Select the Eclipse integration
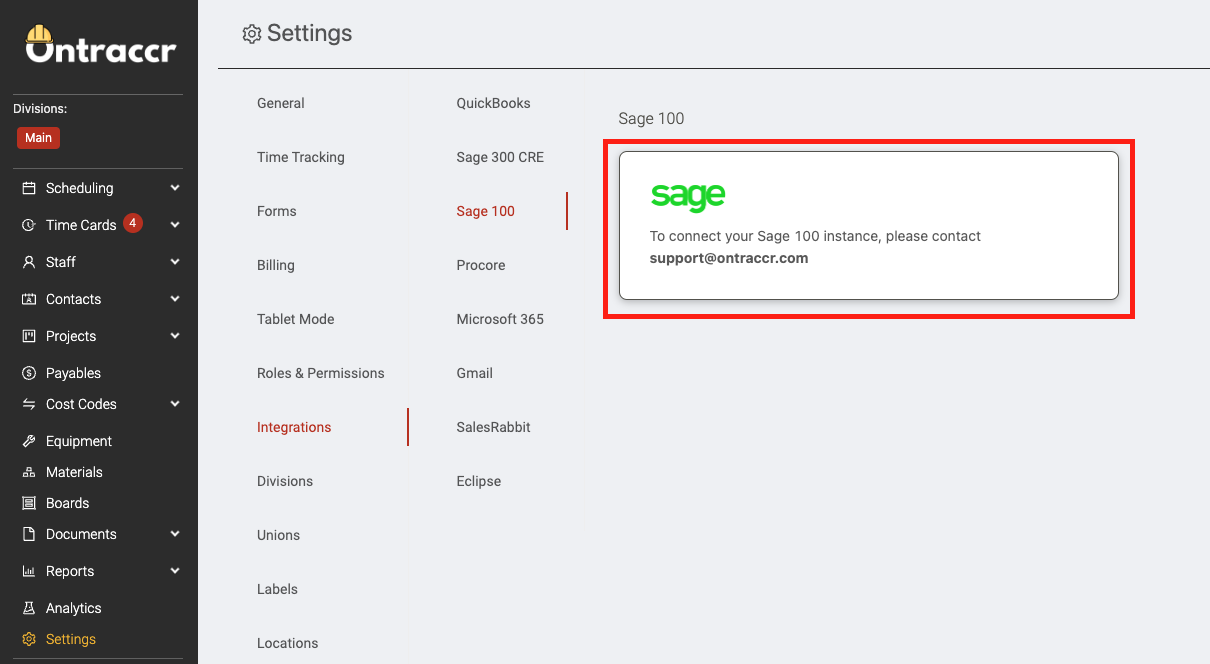 click(x=479, y=481)
